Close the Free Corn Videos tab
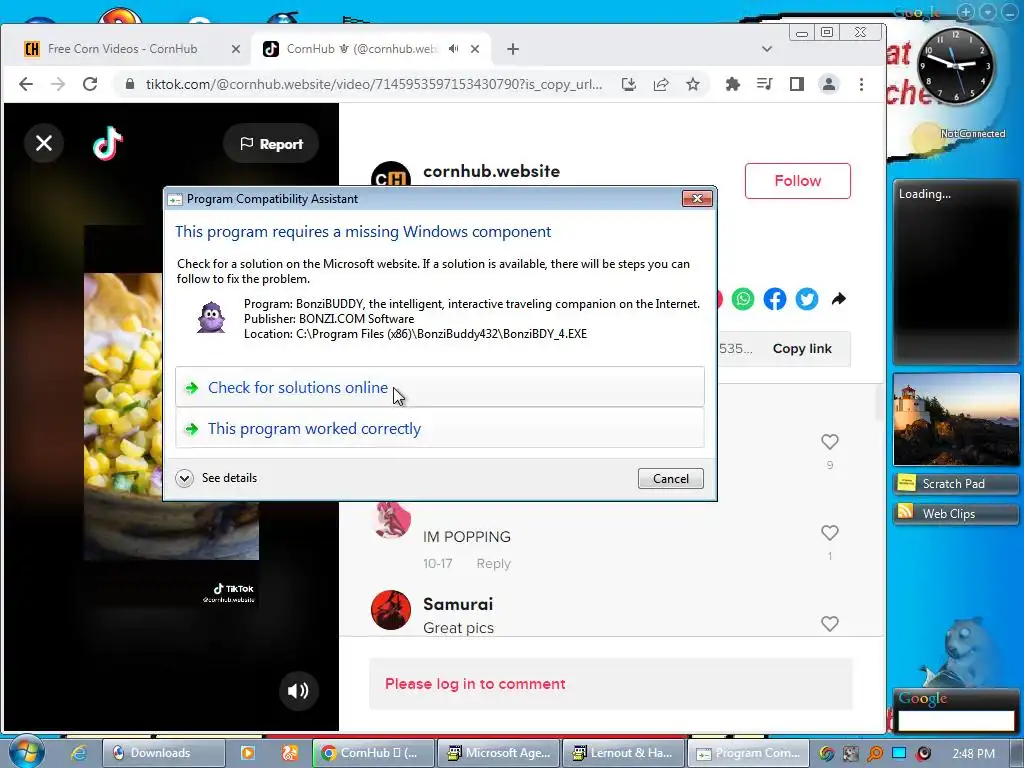1024x768 pixels. 236,49
